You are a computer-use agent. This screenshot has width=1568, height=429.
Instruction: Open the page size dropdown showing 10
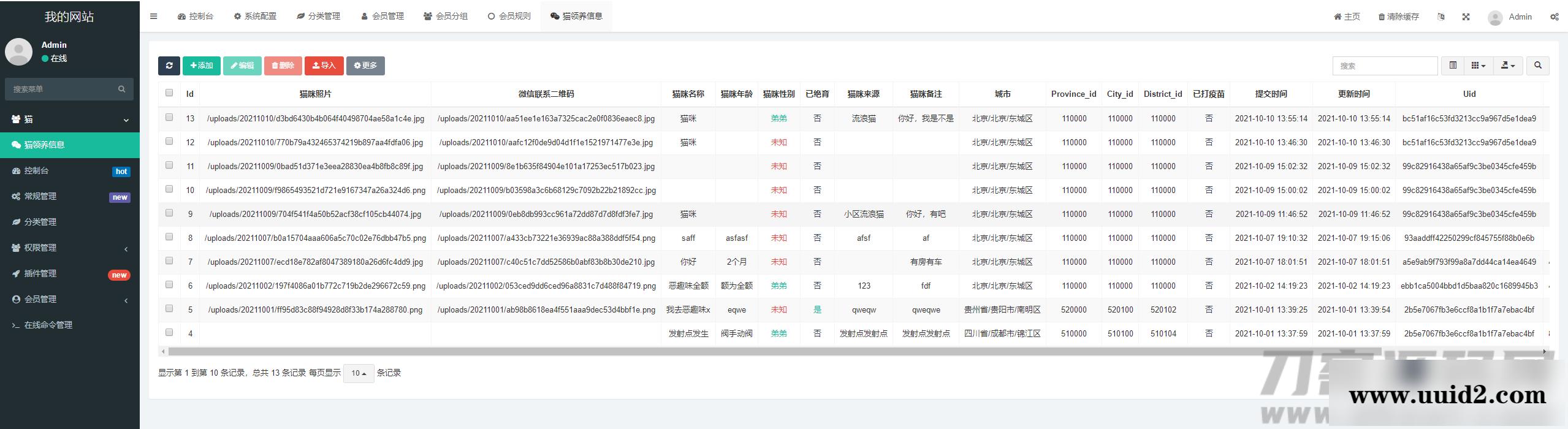coord(359,373)
